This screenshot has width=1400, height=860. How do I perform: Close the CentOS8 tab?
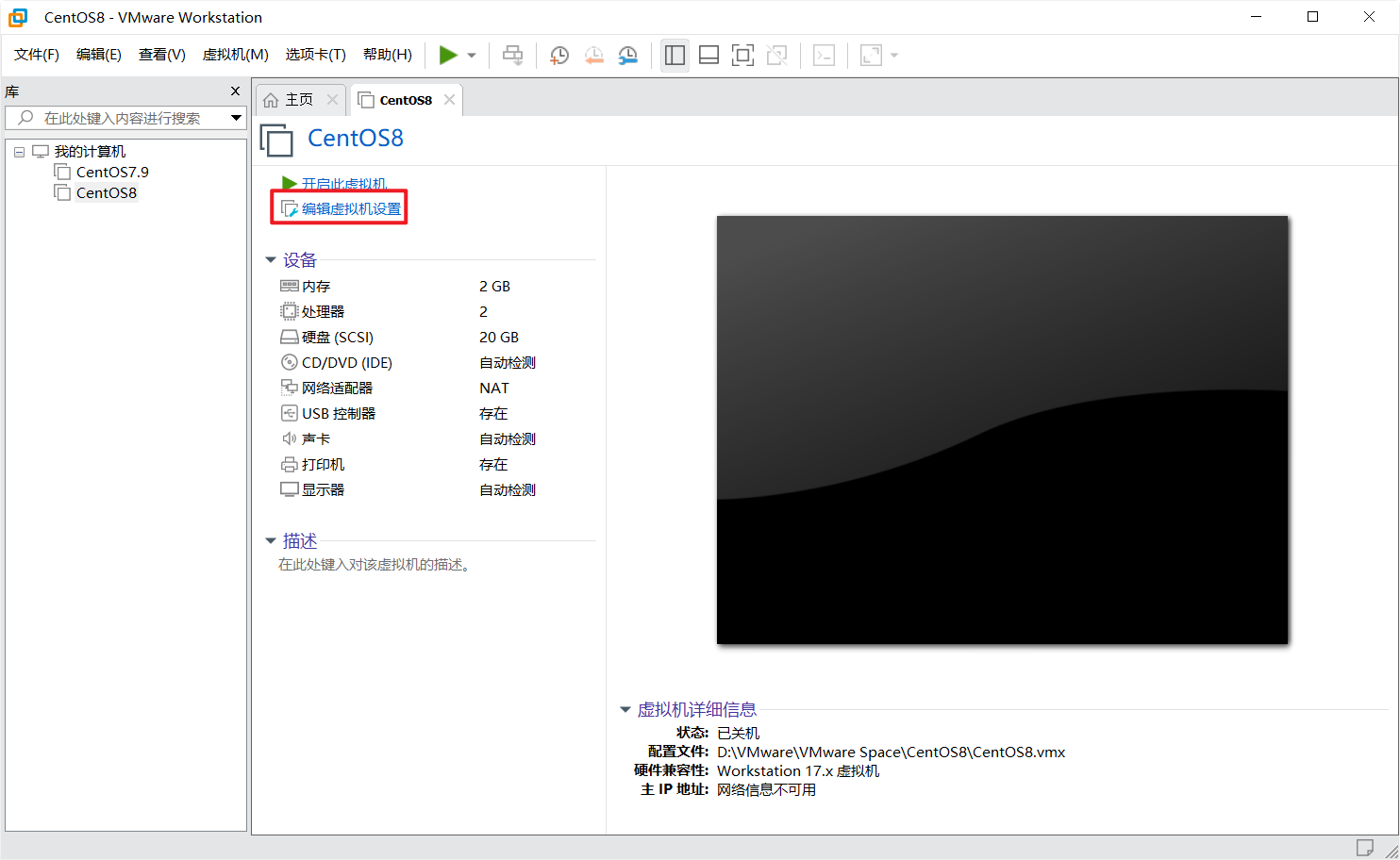[449, 100]
